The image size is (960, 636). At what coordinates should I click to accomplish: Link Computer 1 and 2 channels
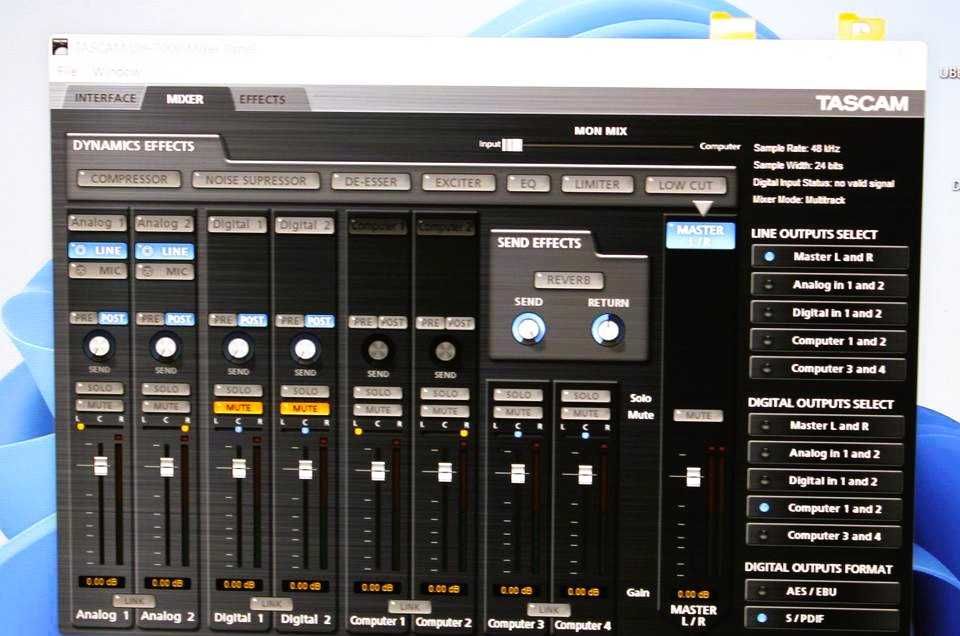(x=410, y=607)
